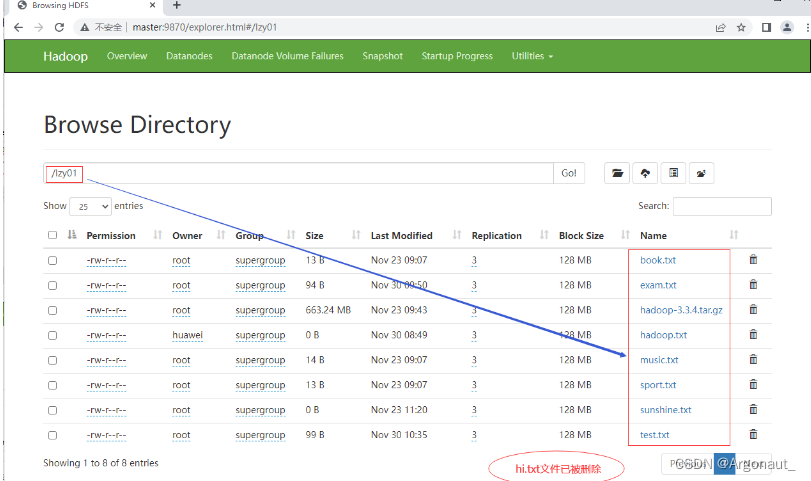The image size is (811, 481).
Task: Delete hadoop-3.3.4.tar.gz with its trash icon
Action: pyautogui.click(x=753, y=309)
